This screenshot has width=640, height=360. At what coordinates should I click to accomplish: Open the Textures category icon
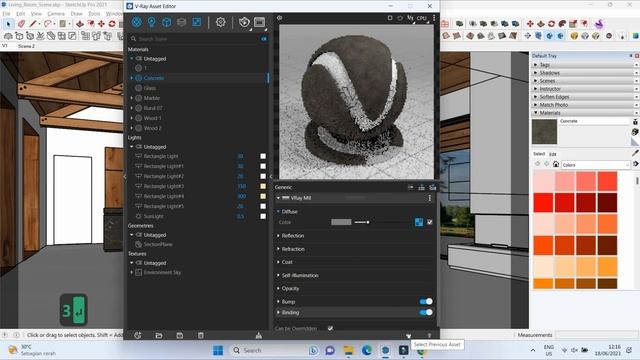pos(197,22)
